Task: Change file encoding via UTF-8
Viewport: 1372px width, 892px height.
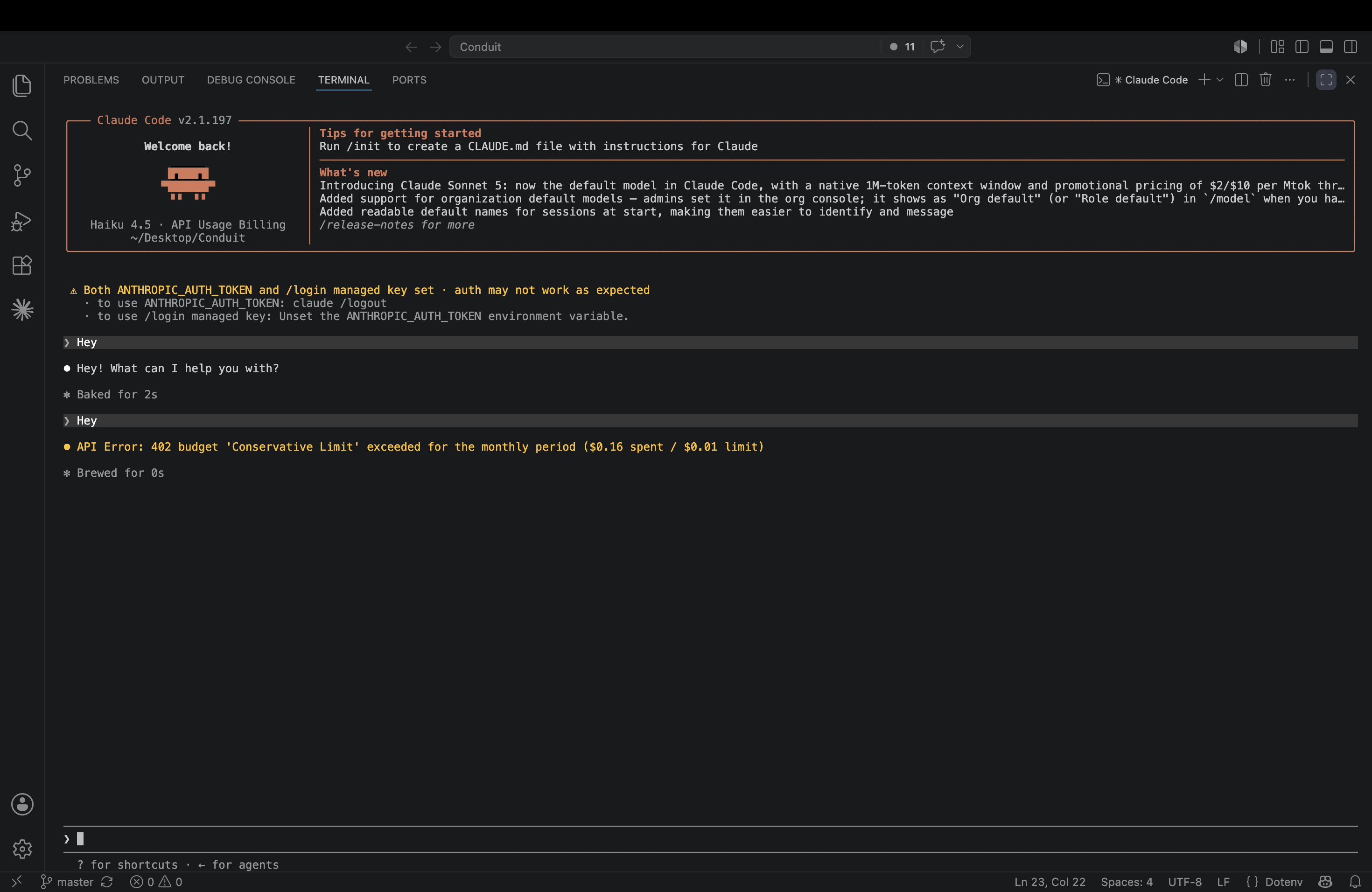Action: point(1185,882)
